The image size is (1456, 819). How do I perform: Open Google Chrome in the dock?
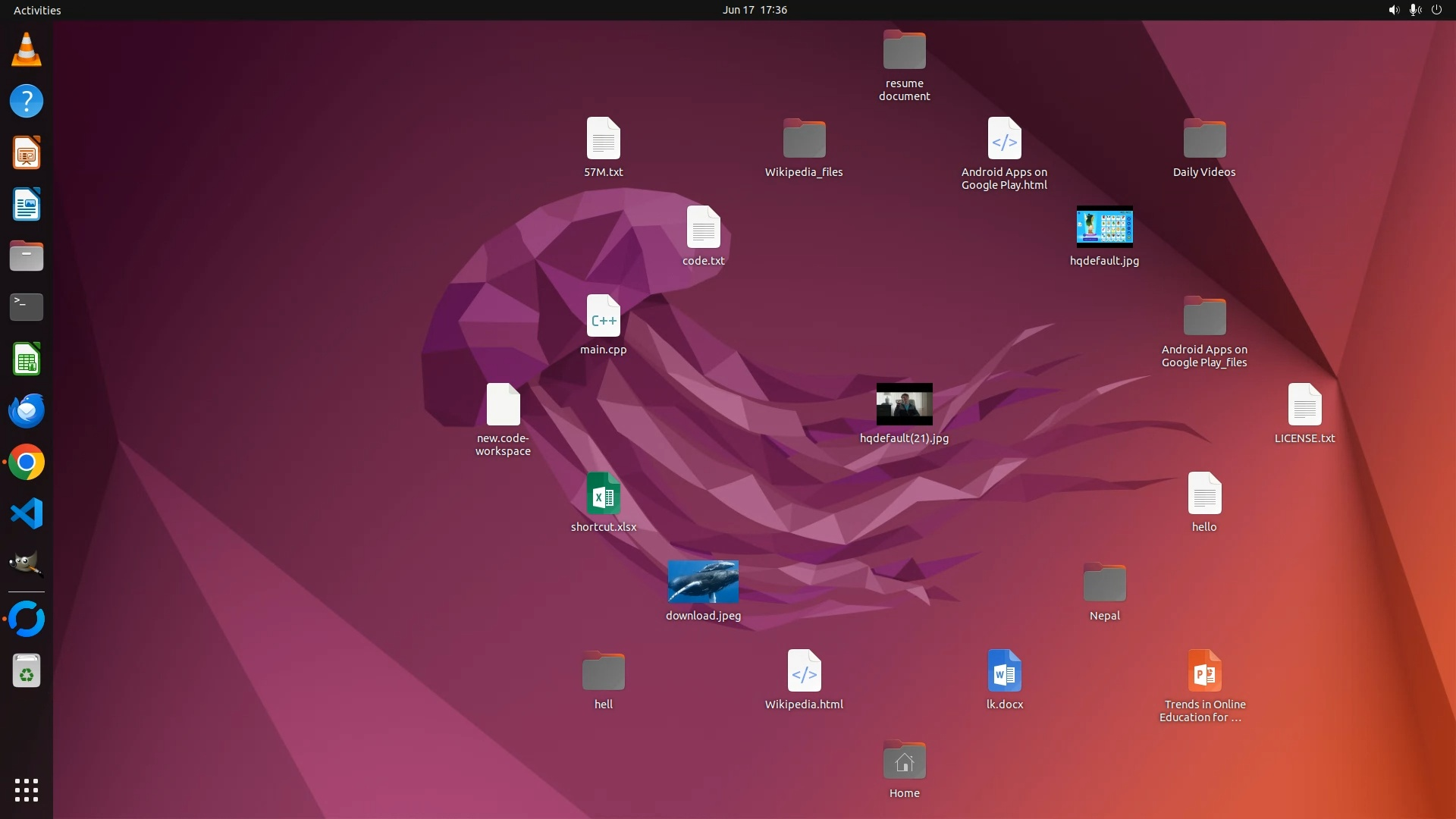click(27, 463)
